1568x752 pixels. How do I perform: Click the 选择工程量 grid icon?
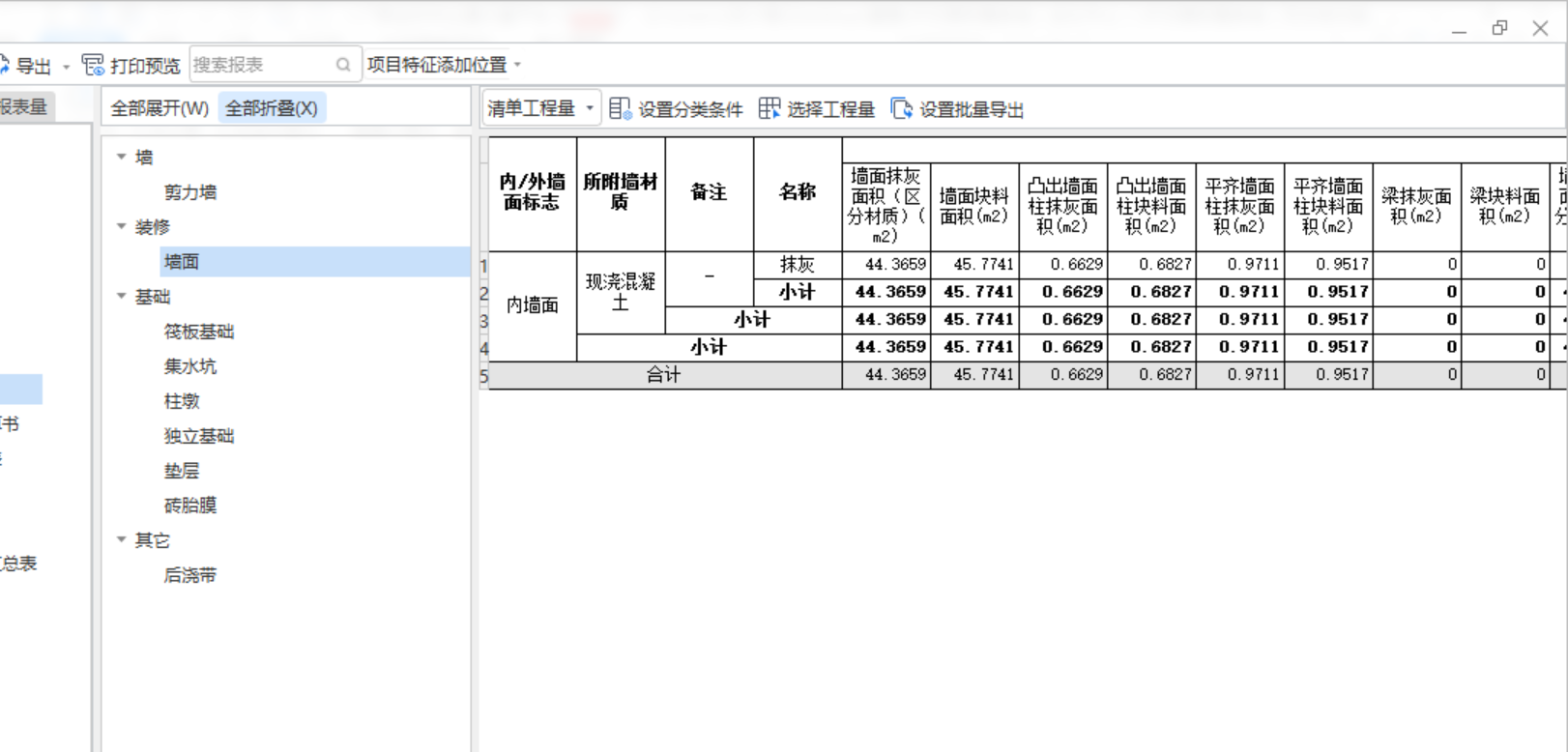coord(769,108)
